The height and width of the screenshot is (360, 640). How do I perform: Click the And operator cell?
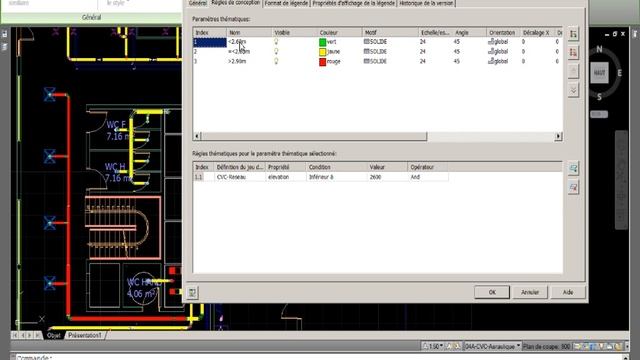tap(428, 177)
